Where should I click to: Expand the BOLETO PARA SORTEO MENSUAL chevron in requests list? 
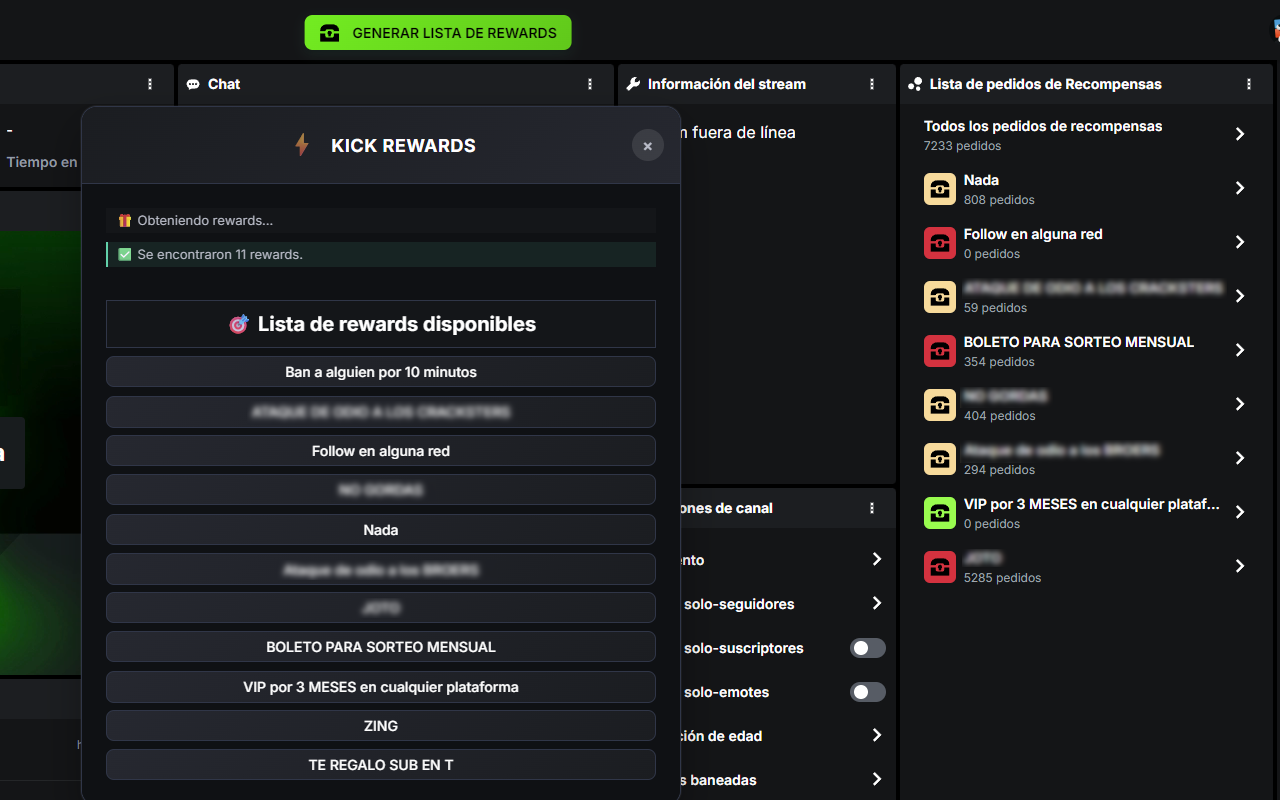point(1240,350)
